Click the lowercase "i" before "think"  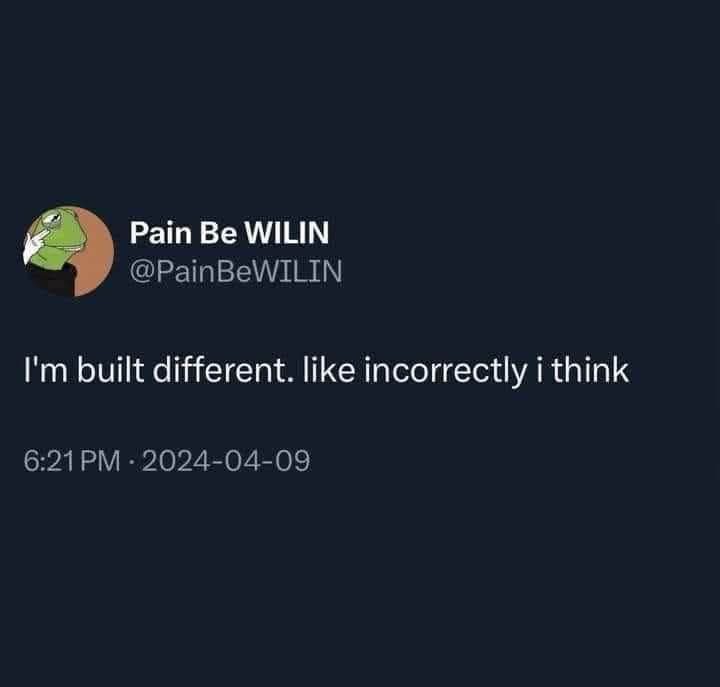pyautogui.click(x=539, y=370)
